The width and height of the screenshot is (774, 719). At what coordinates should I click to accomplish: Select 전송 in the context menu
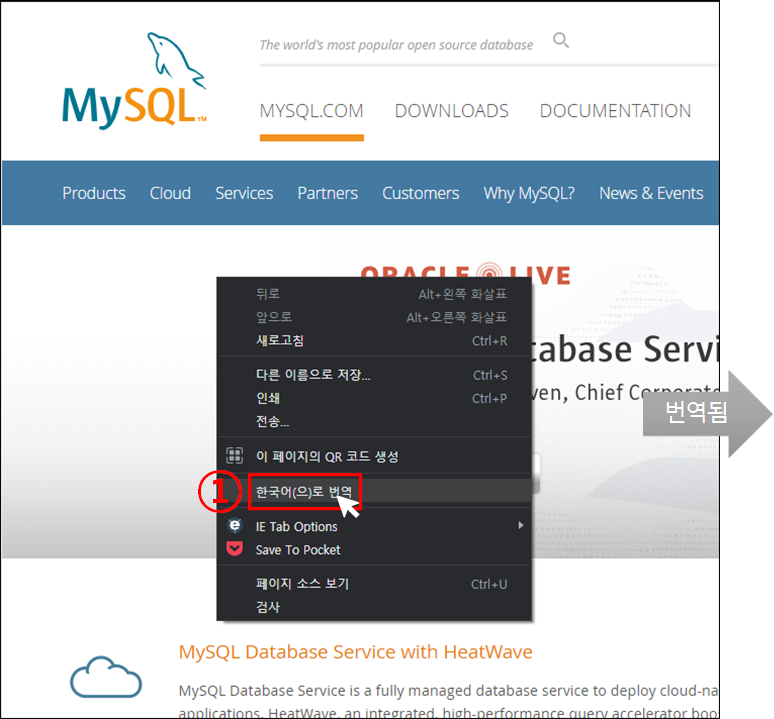pos(374,421)
